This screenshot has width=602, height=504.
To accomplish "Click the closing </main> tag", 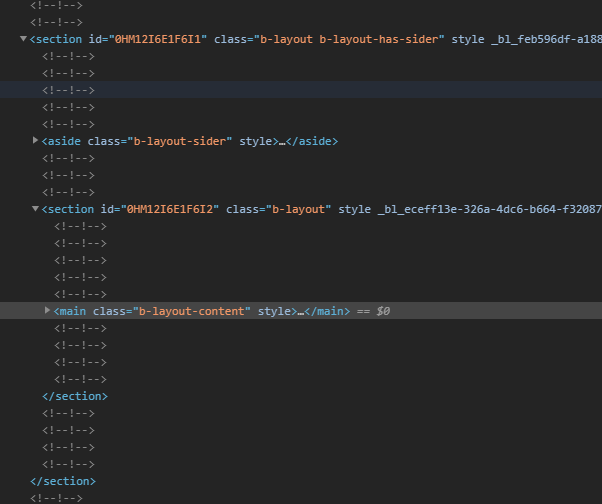I will click(x=327, y=311).
